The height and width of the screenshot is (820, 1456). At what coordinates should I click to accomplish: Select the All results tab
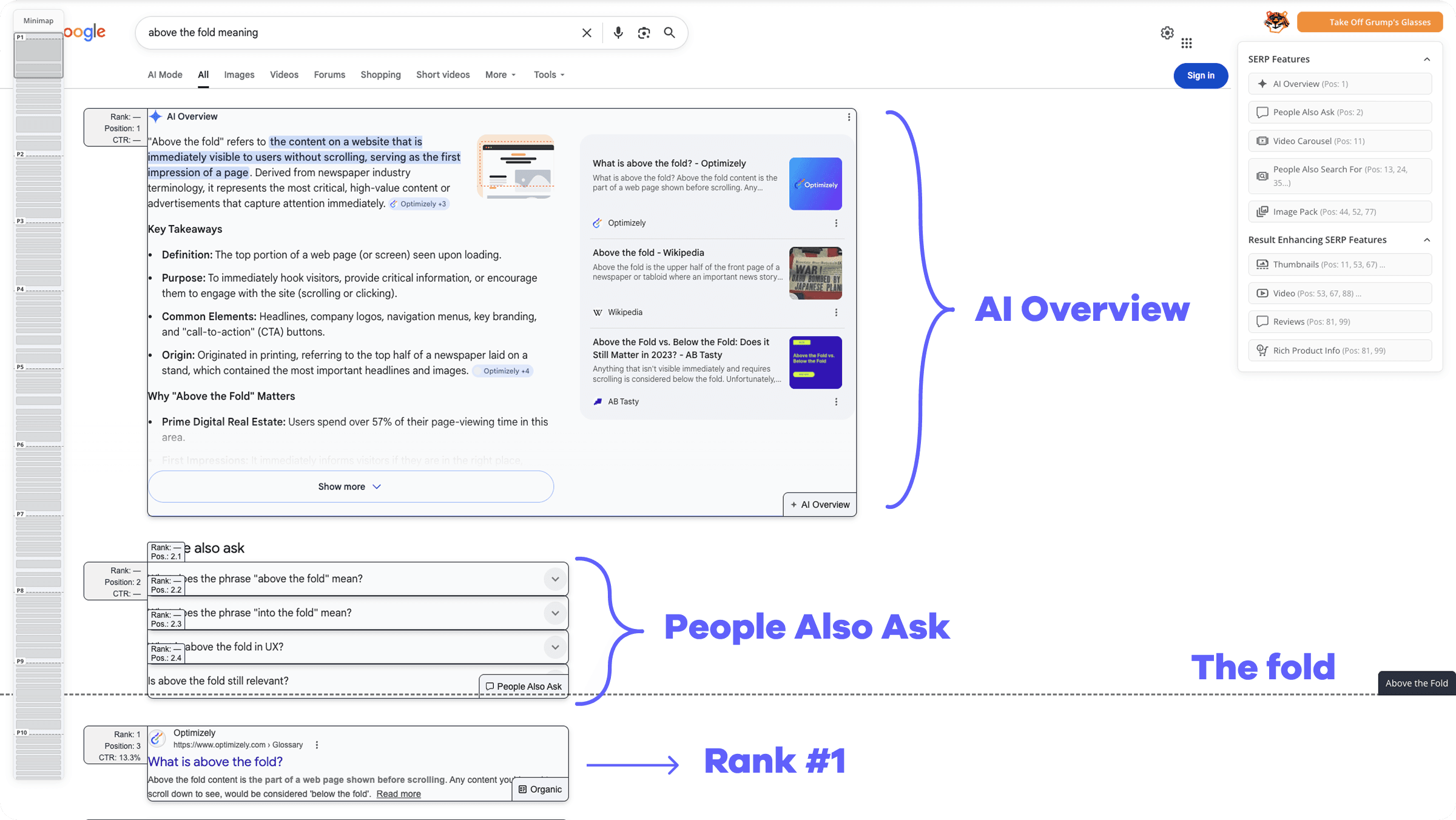[x=203, y=75]
